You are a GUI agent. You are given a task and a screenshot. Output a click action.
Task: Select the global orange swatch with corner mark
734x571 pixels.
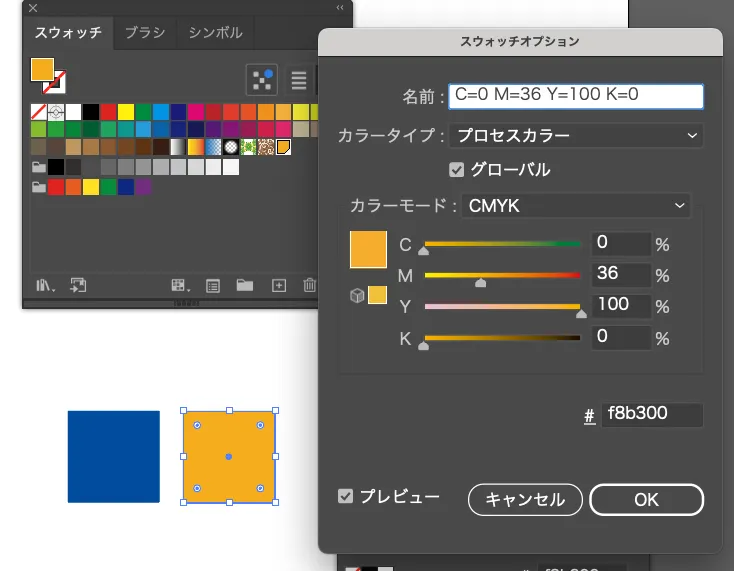pyautogui.click(x=283, y=147)
